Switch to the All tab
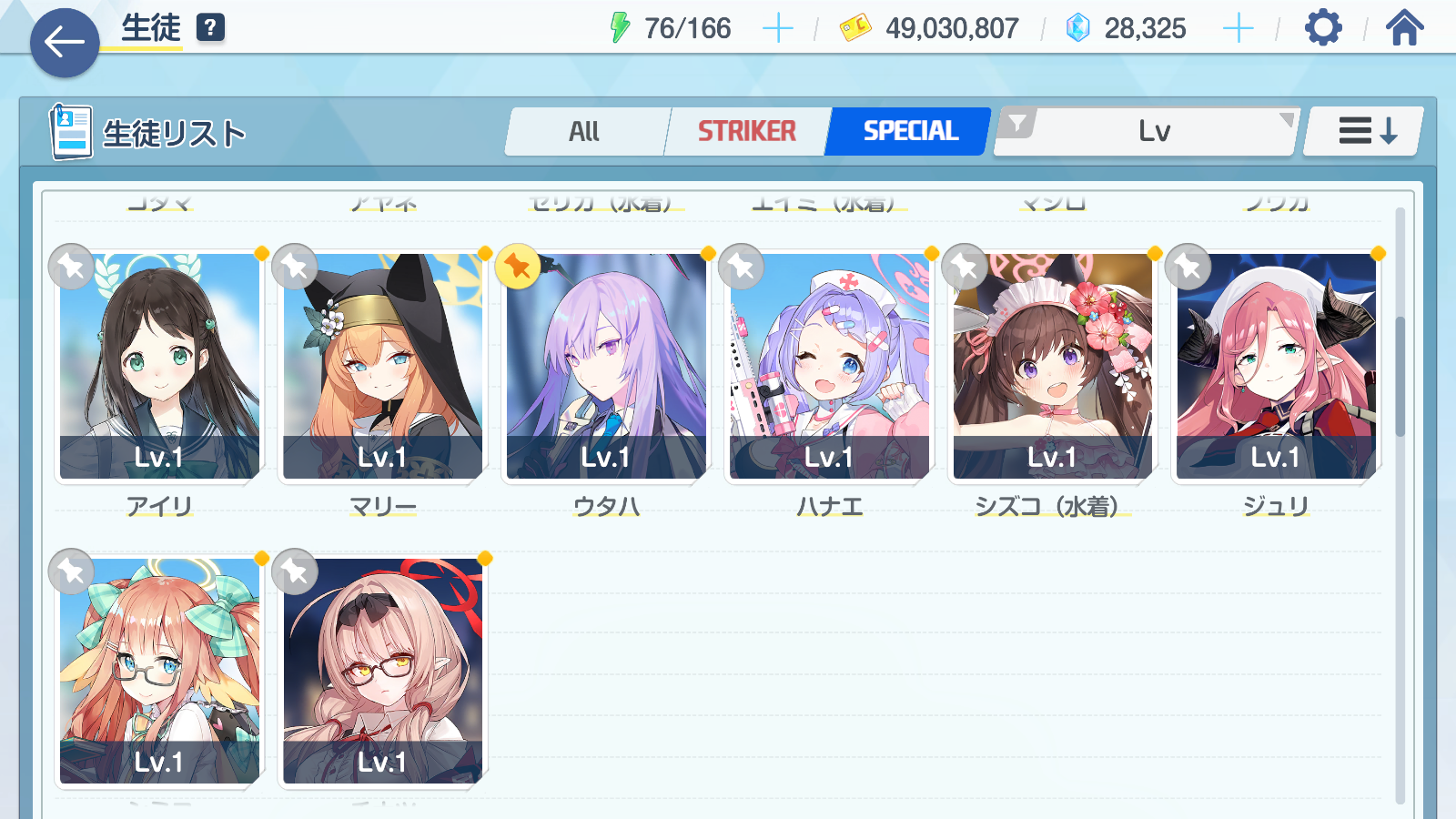Viewport: 1456px width, 819px height. tap(585, 131)
